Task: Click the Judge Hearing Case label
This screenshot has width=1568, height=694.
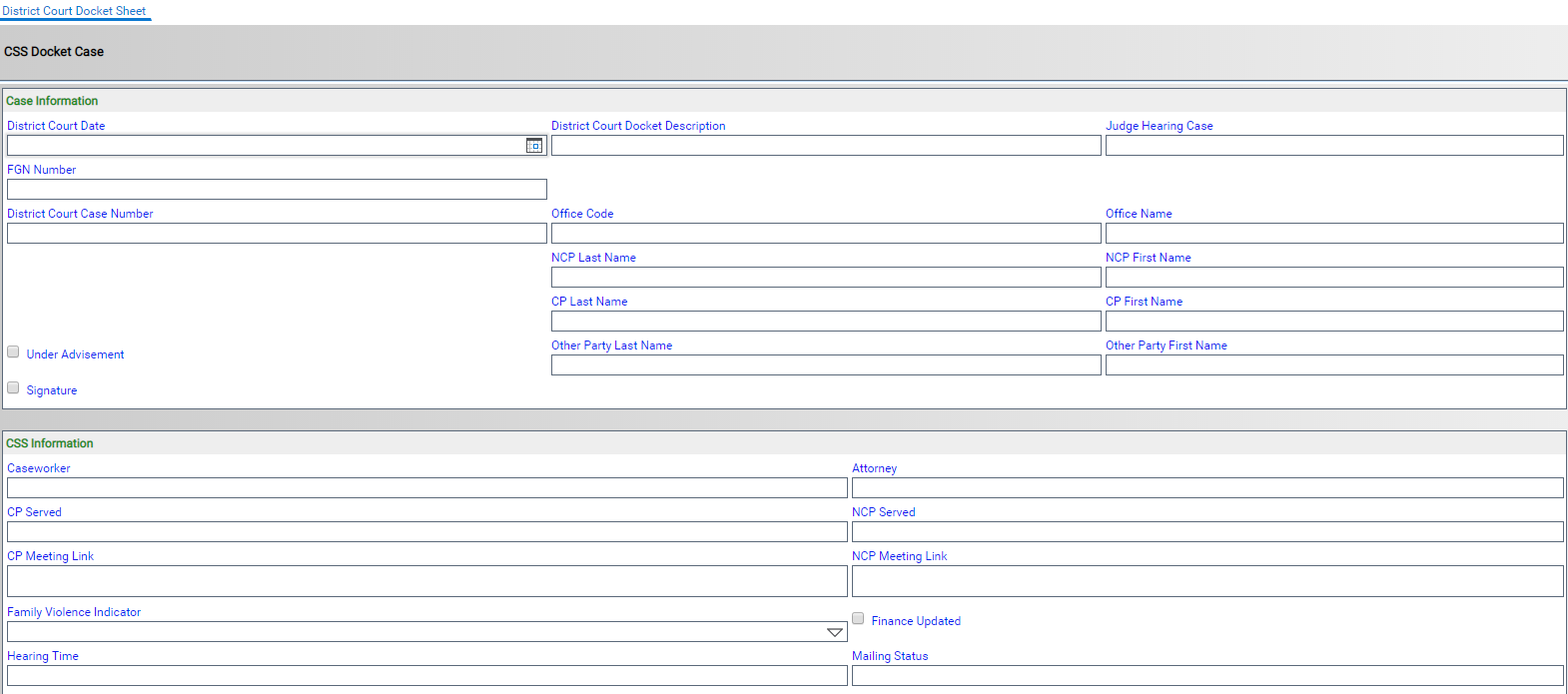Action: point(1160,126)
